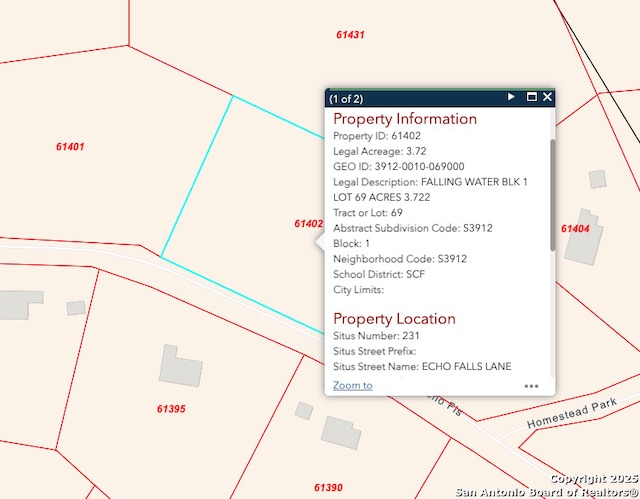
Task: Click the Property Location heading
Action: coord(394,319)
